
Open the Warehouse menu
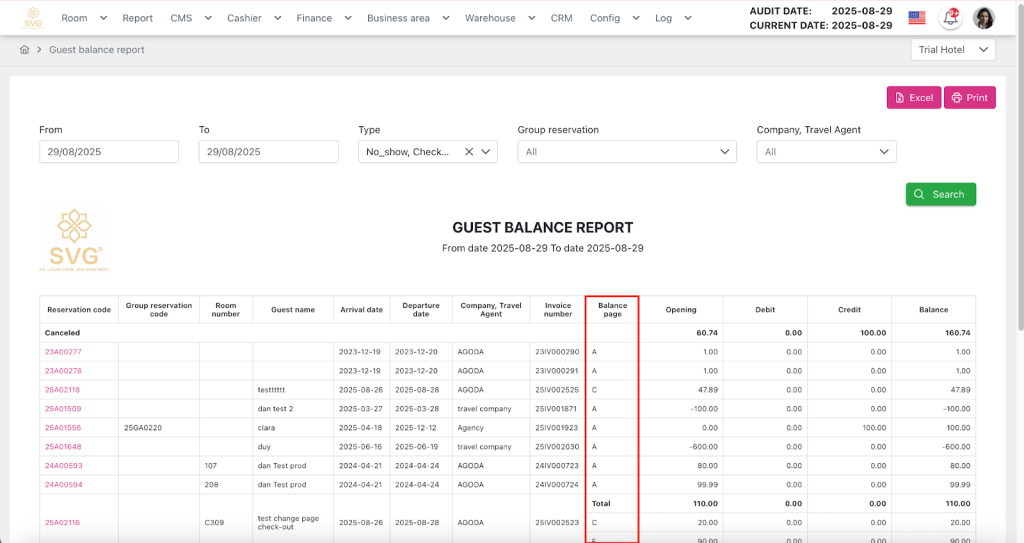pos(498,18)
